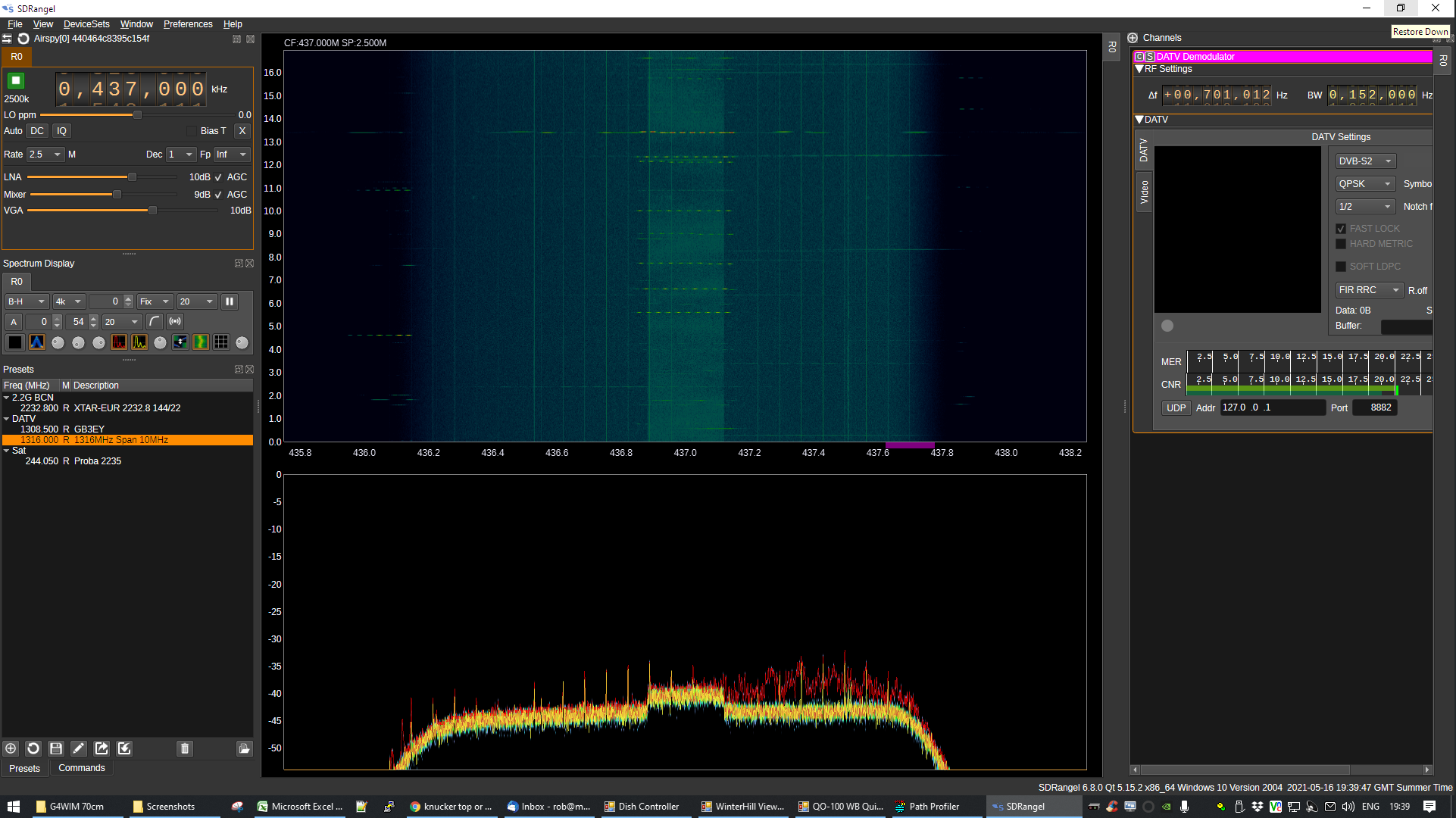Toggle the yellow current spectrum icon
The image size is (1456, 818).
(139, 342)
